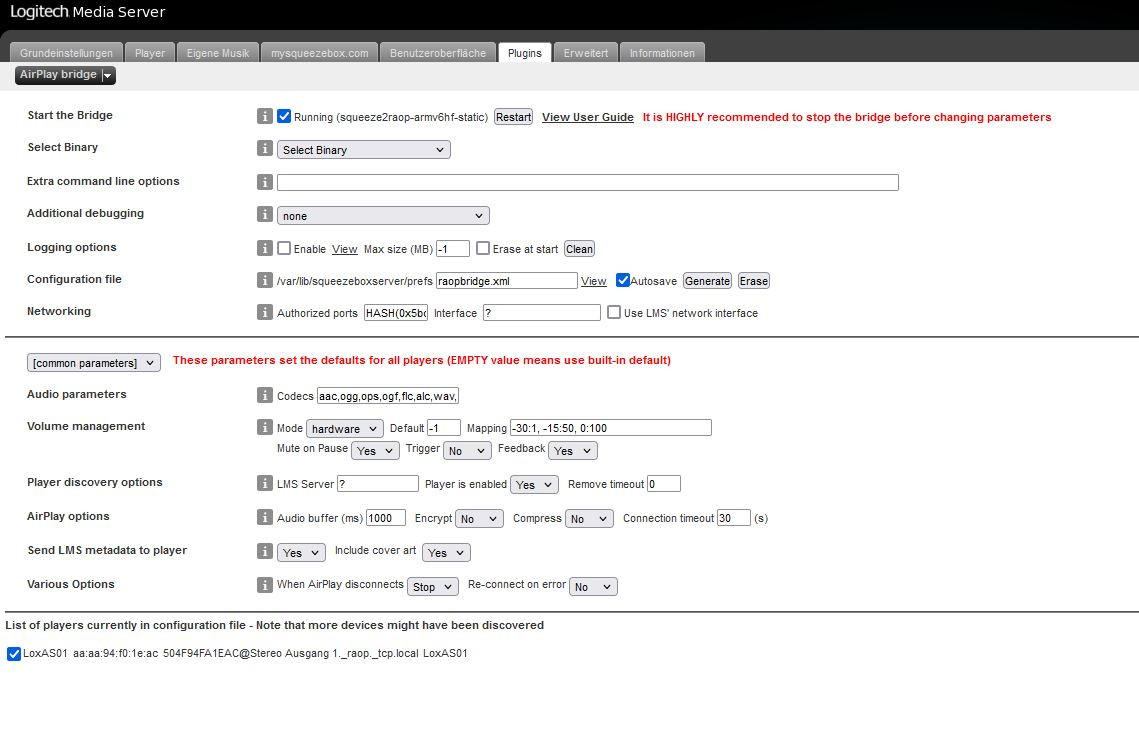Click info icon for Audio parameters
Image resolution: width=1139 pixels, height=743 pixels.
pos(264,395)
